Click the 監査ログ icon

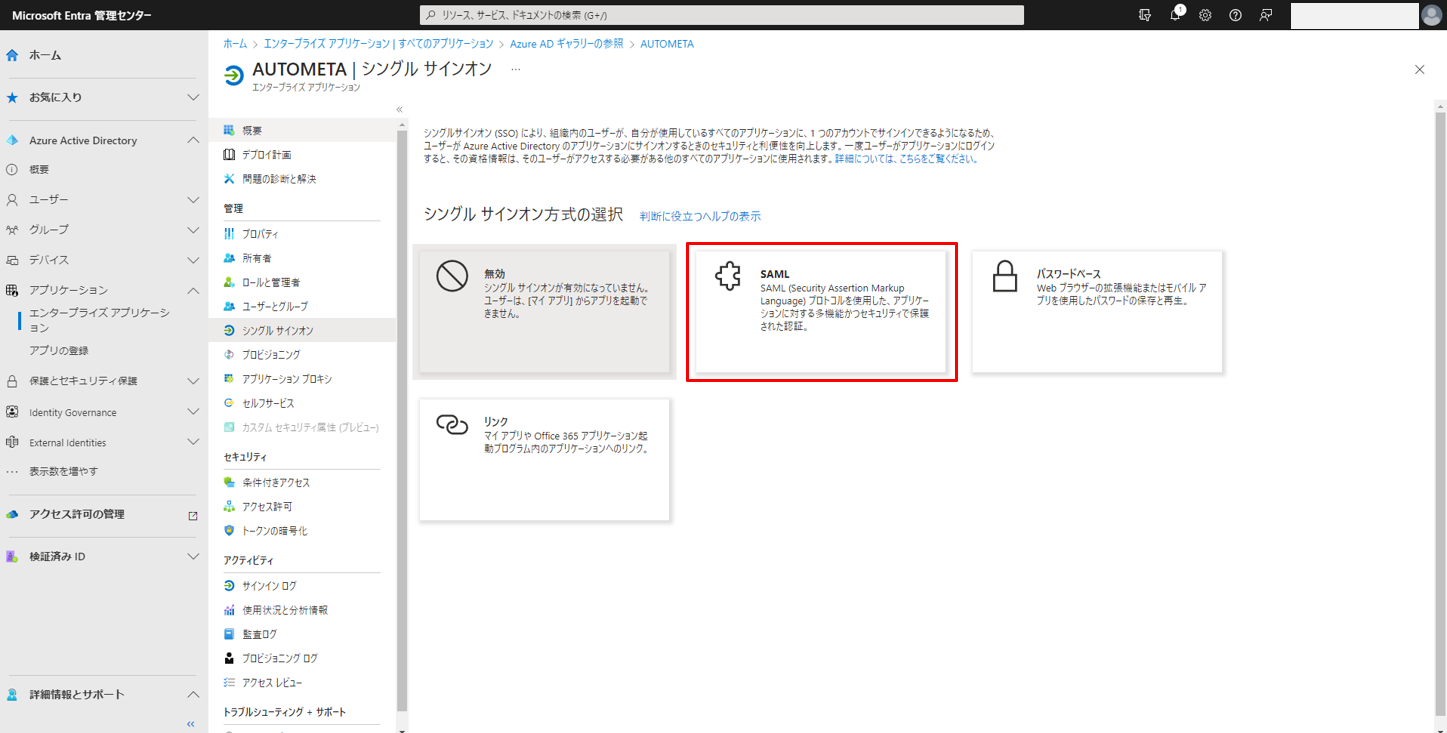click(x=230, y=634)
